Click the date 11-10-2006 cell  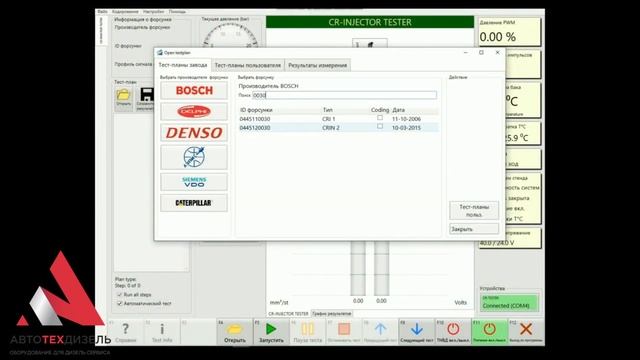(406, 119)
